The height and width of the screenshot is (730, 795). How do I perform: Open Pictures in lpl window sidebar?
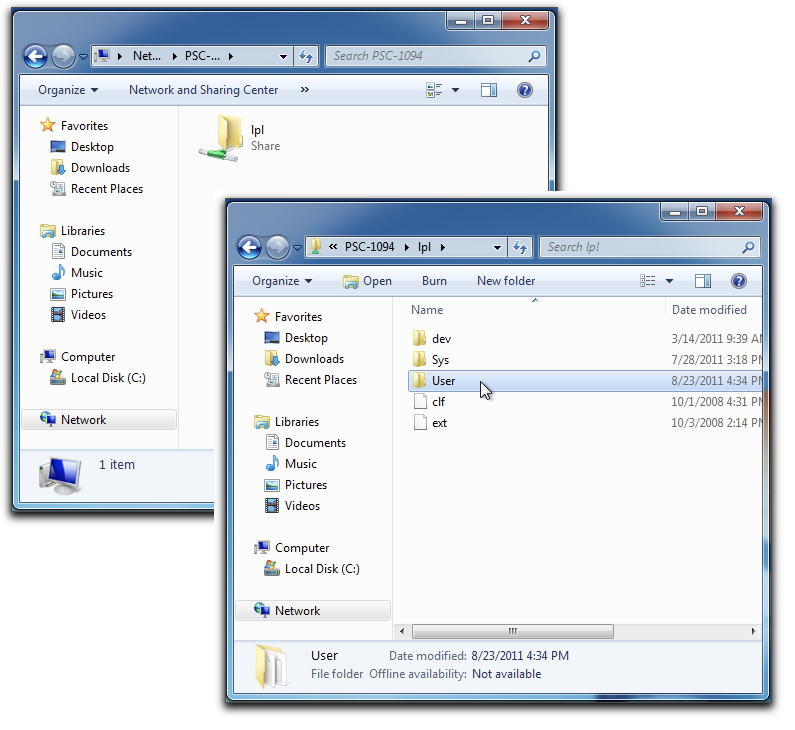tap(296, 485)
